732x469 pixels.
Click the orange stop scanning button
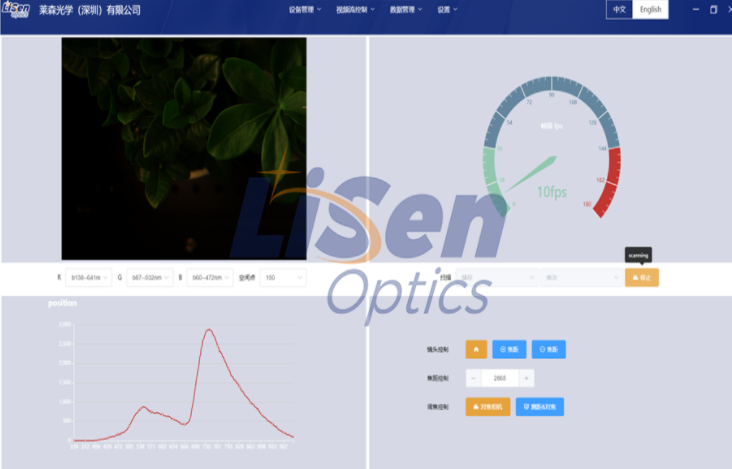[641, 277]
